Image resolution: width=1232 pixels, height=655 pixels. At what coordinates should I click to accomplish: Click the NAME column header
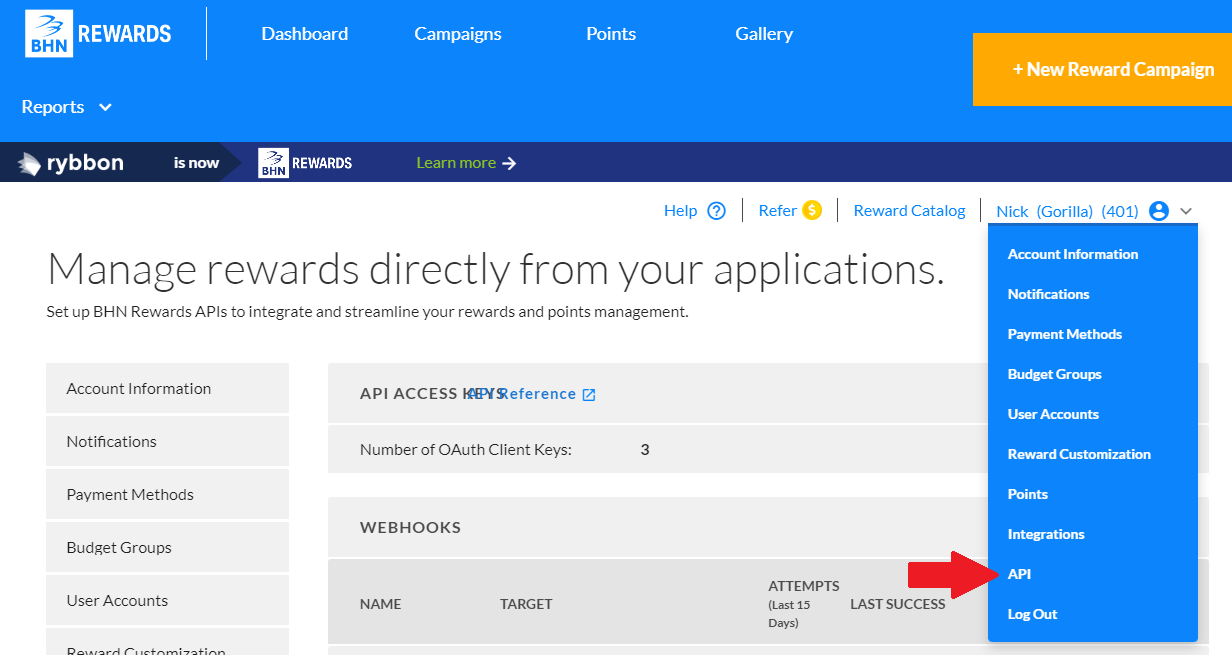point(380,604)
